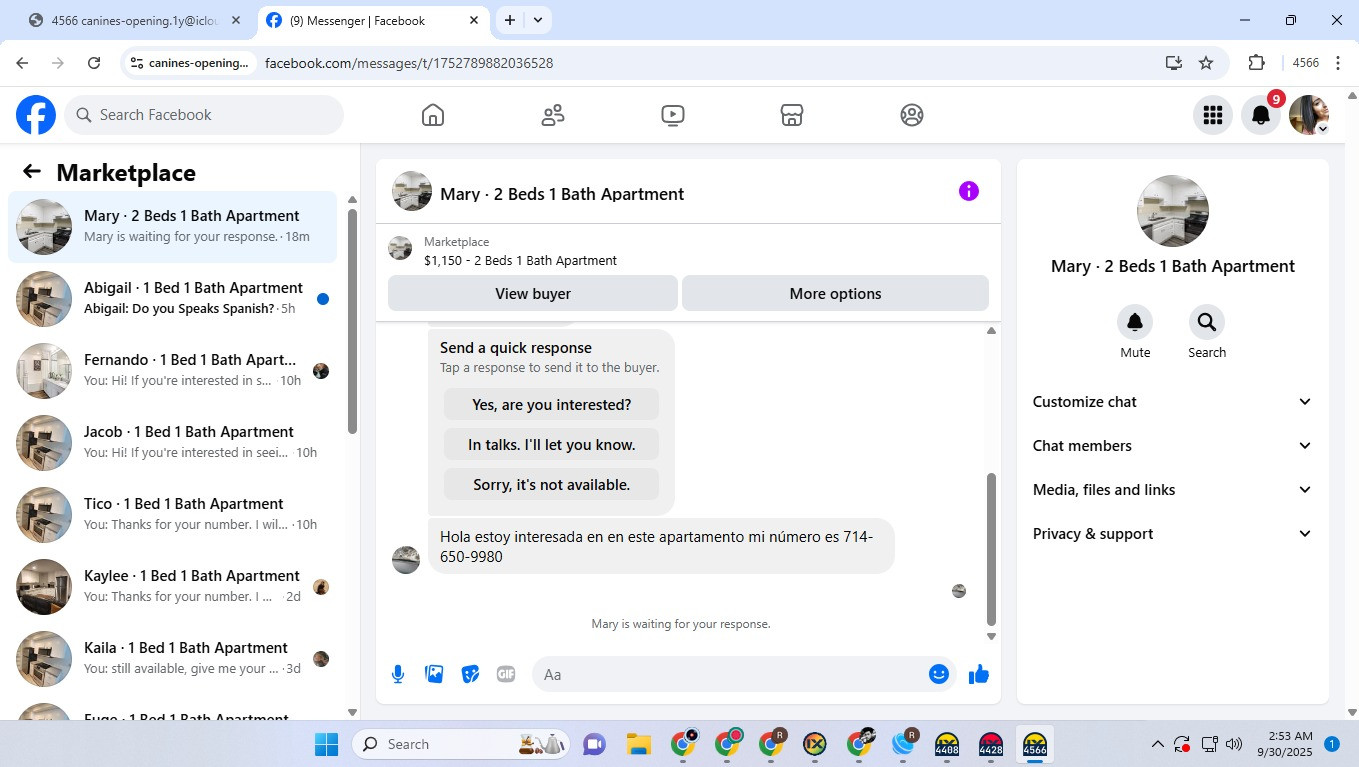
Task: Open the 4428 taskbar app
Action: coord(991,744)
